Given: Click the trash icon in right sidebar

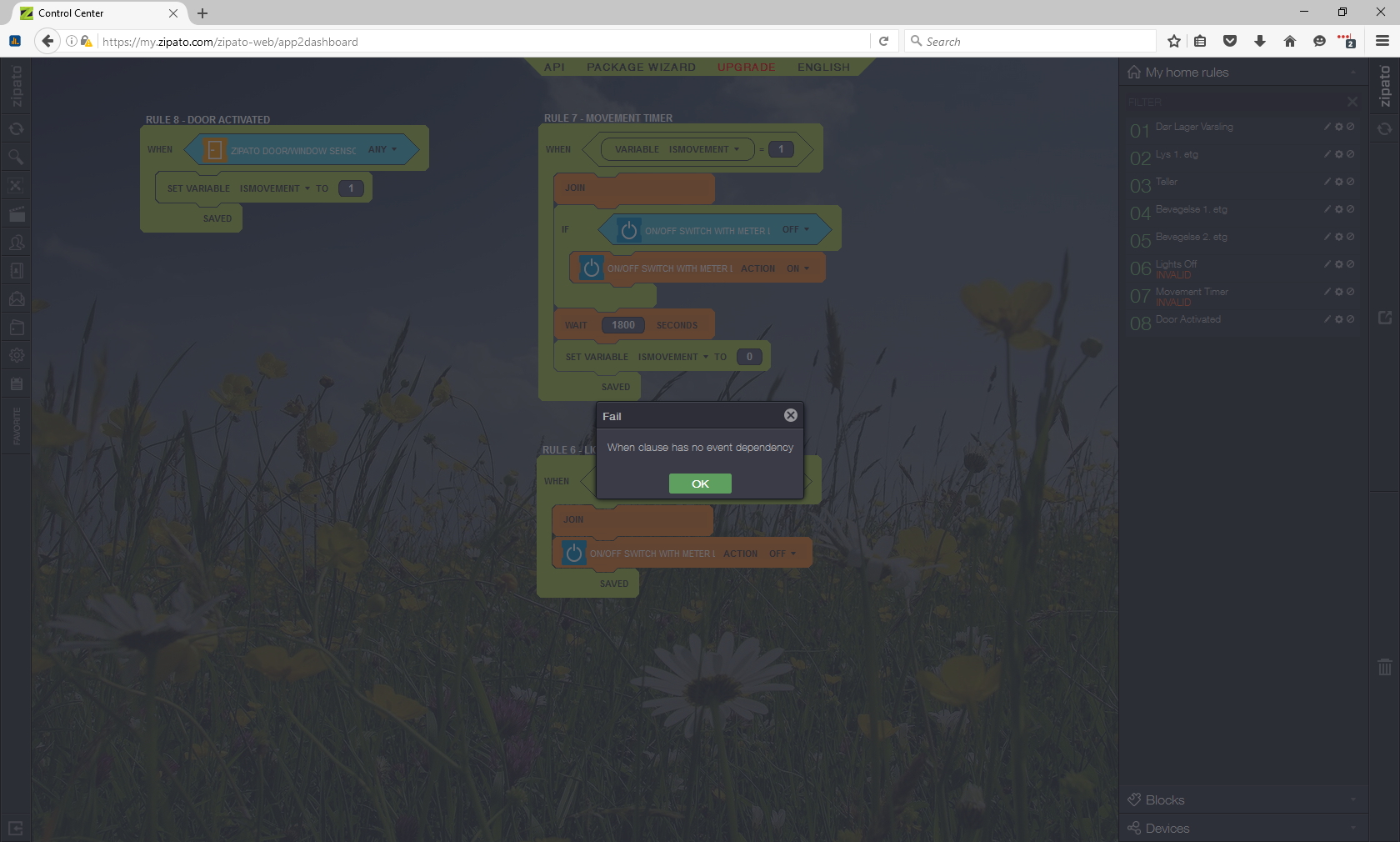Looking at the screenshot, I should pos(1385,667).
